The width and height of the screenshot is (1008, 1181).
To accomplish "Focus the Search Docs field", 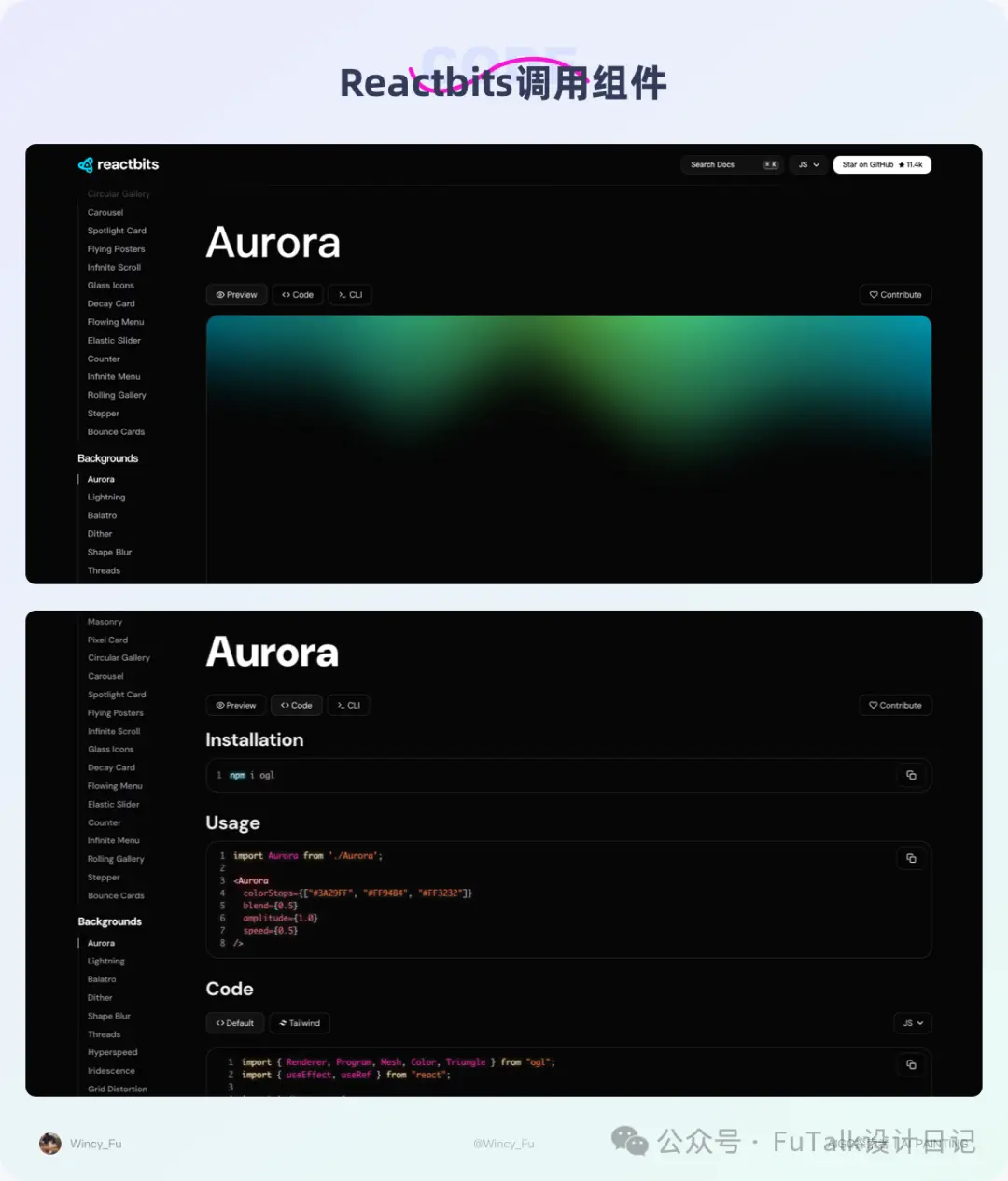I will 731,164.
